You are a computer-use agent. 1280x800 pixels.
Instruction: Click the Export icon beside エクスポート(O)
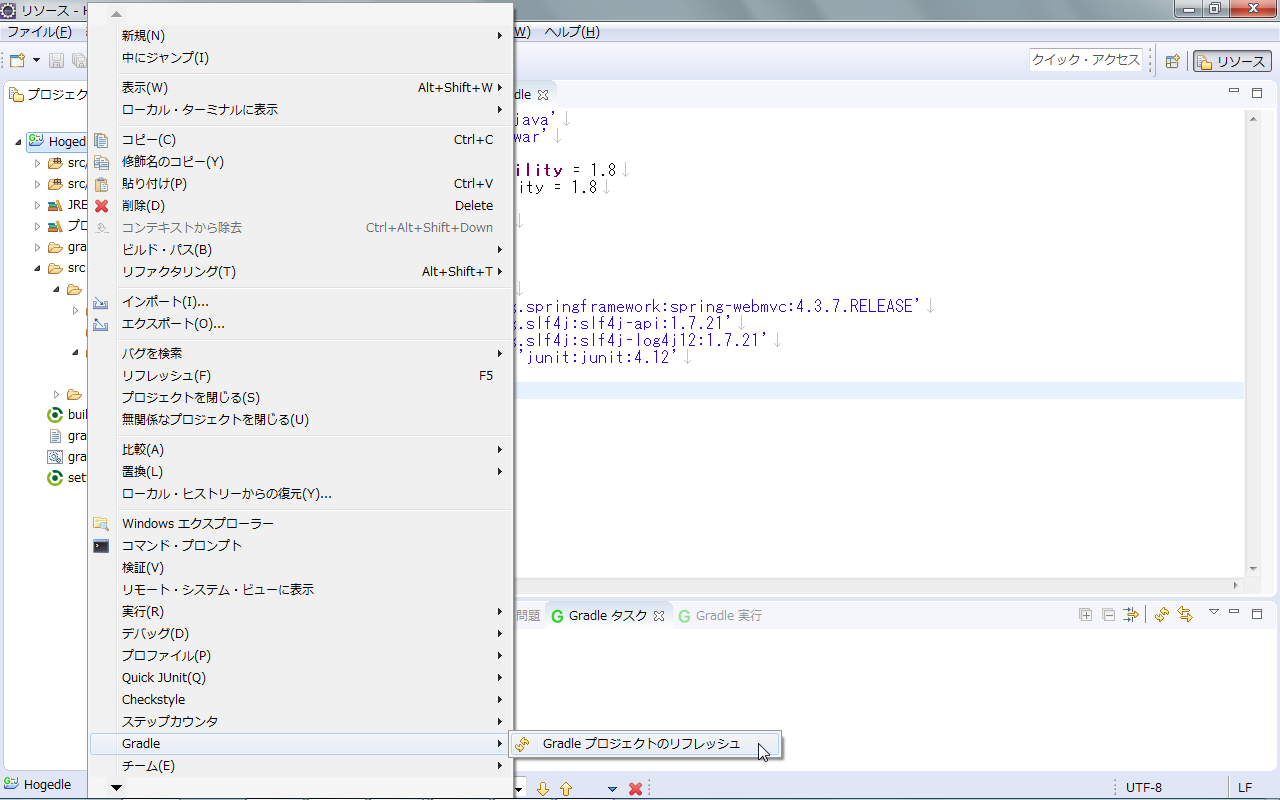(x=101, y=323)
